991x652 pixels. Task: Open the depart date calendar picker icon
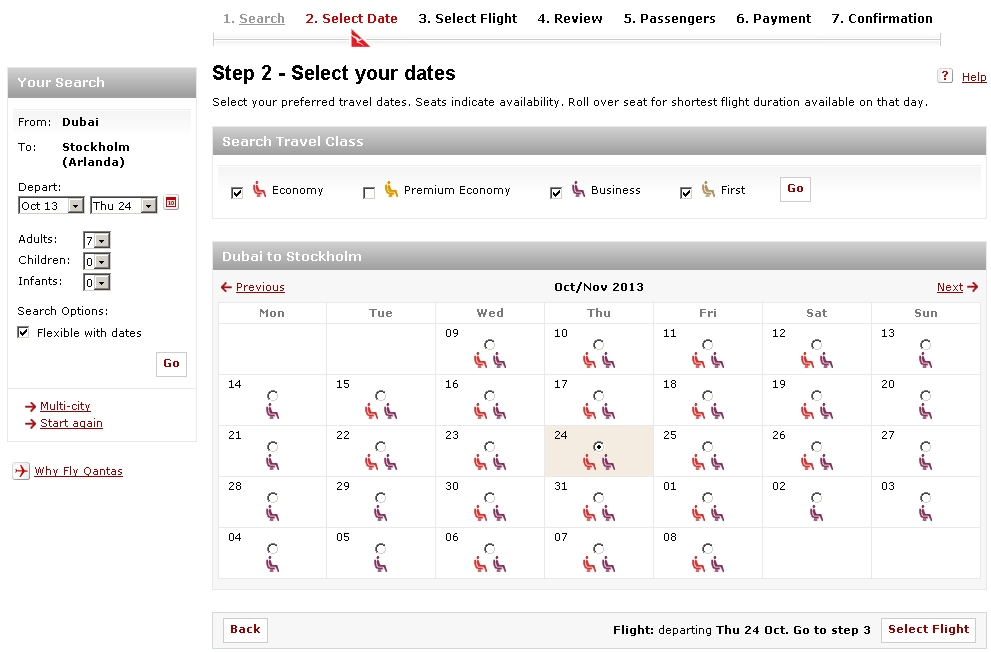[x=171, y=202]
